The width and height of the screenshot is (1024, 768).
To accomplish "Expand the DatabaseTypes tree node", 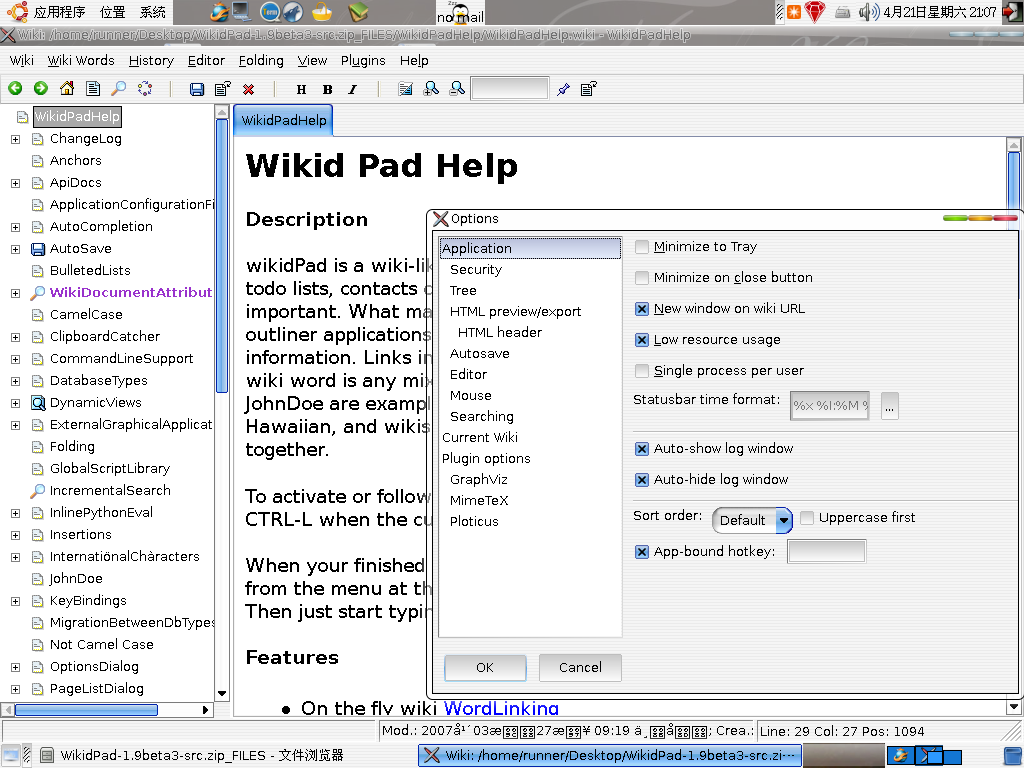I will (16, 381).
